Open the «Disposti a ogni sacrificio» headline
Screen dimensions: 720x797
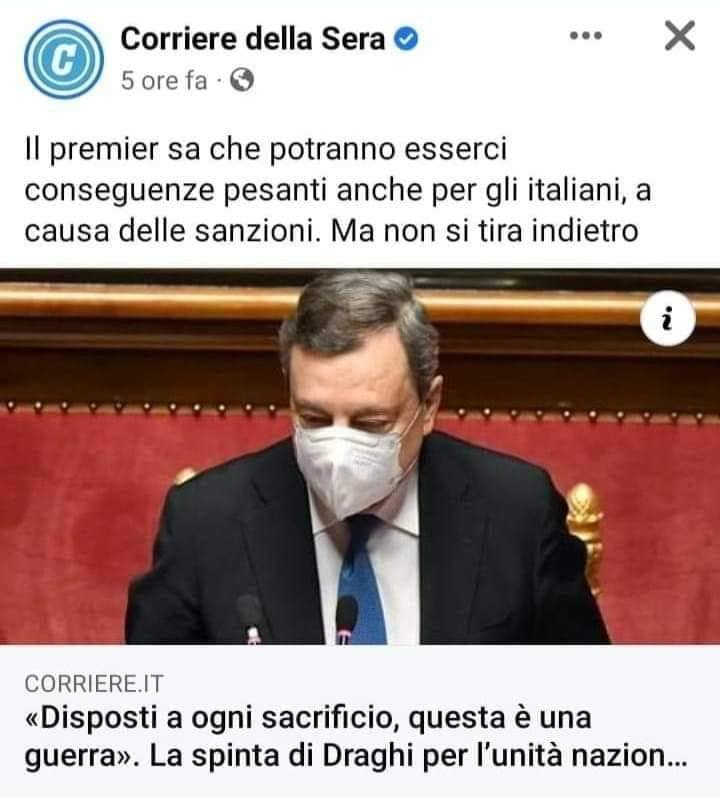pyautogui.click(x=307, y=718)
